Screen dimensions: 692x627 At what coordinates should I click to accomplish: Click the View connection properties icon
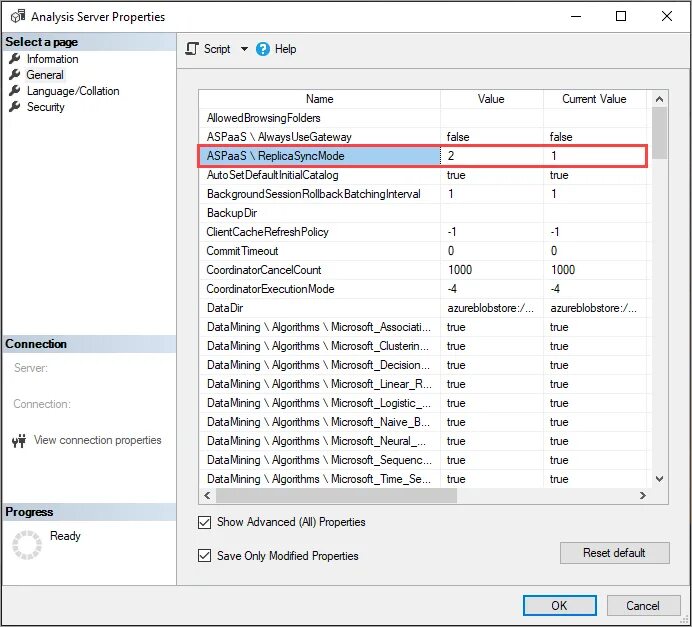click(x=19, y=440)
